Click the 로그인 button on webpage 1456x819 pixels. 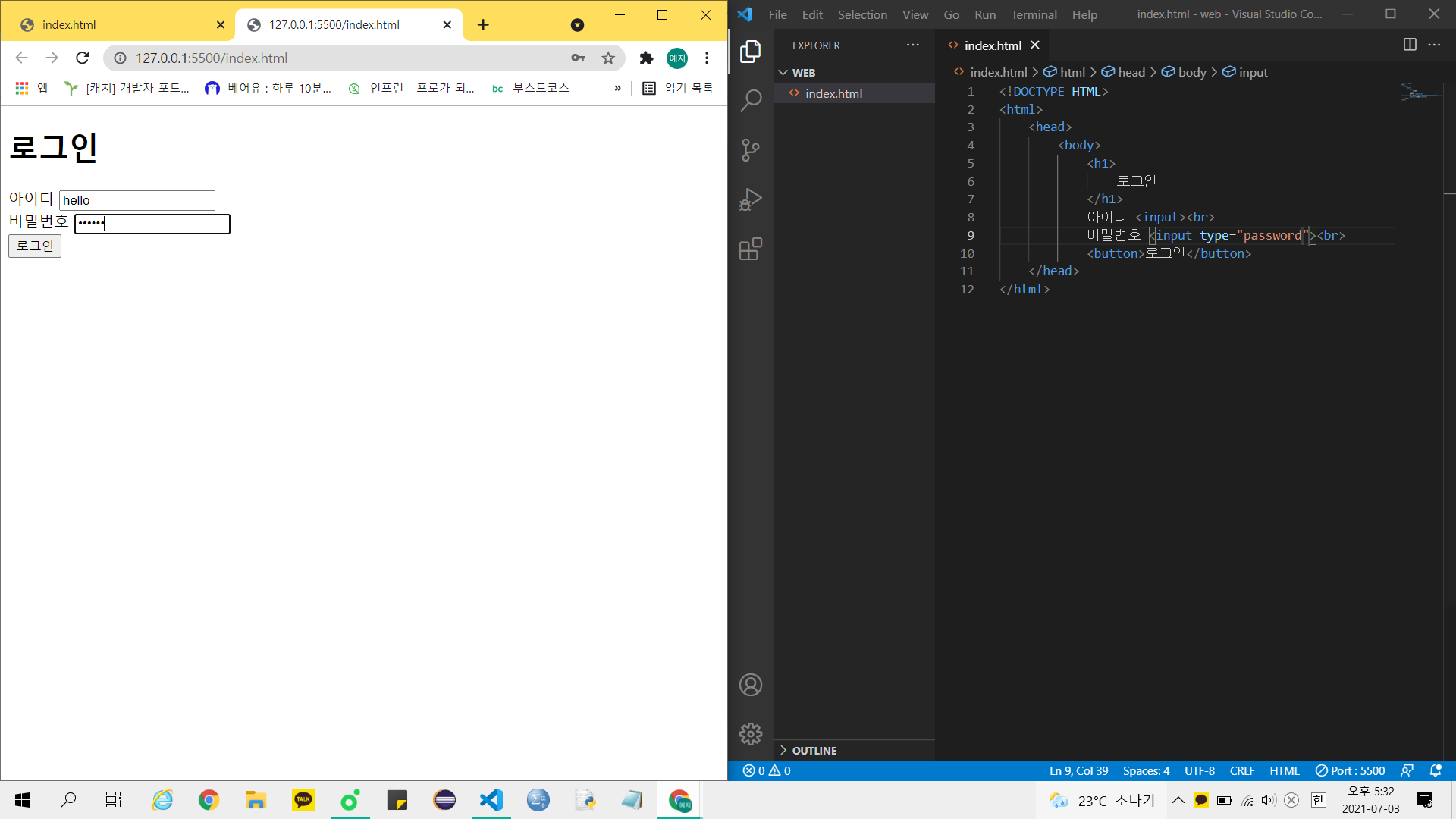point(34,245)
